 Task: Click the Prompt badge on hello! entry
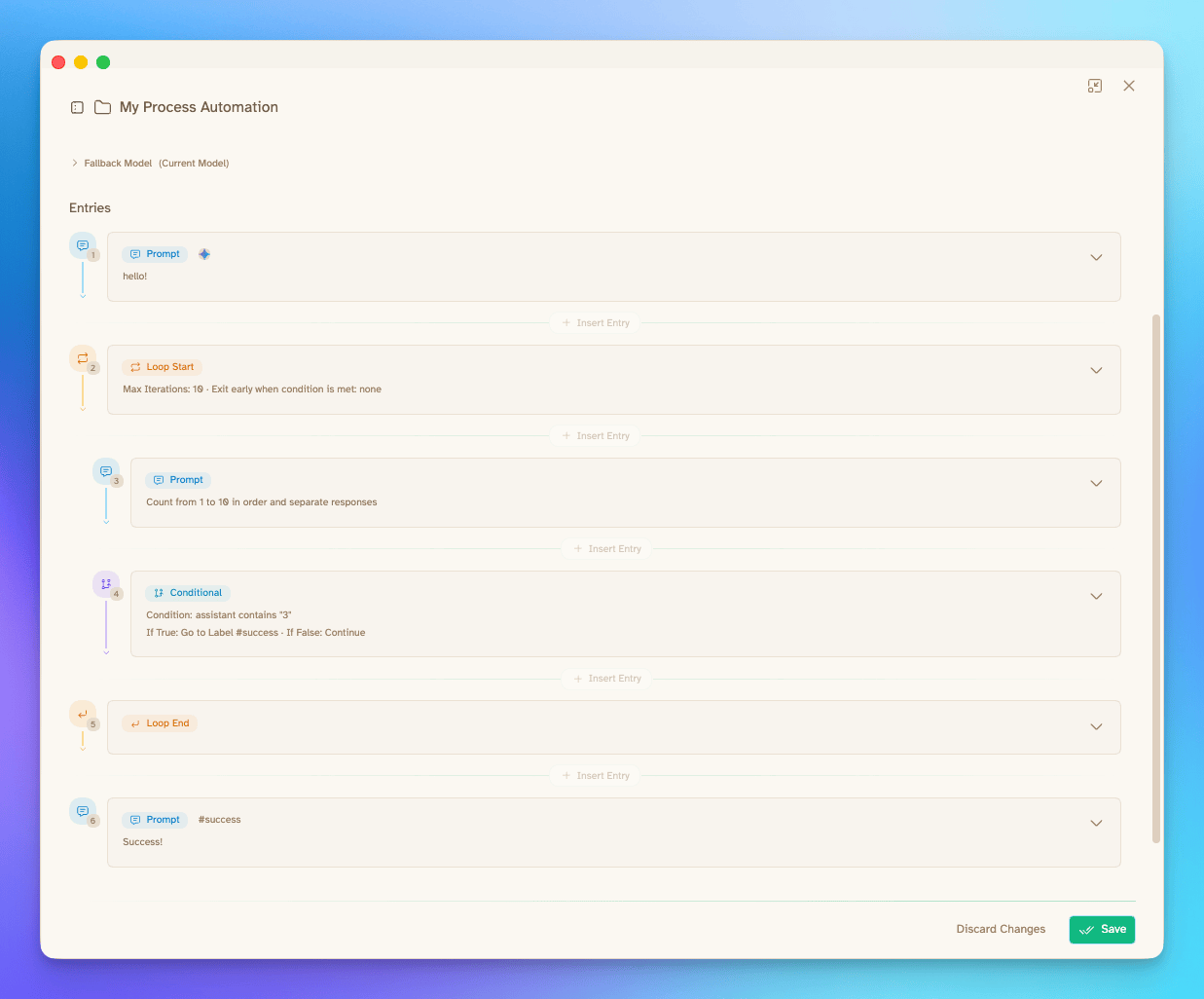[155, 254]
